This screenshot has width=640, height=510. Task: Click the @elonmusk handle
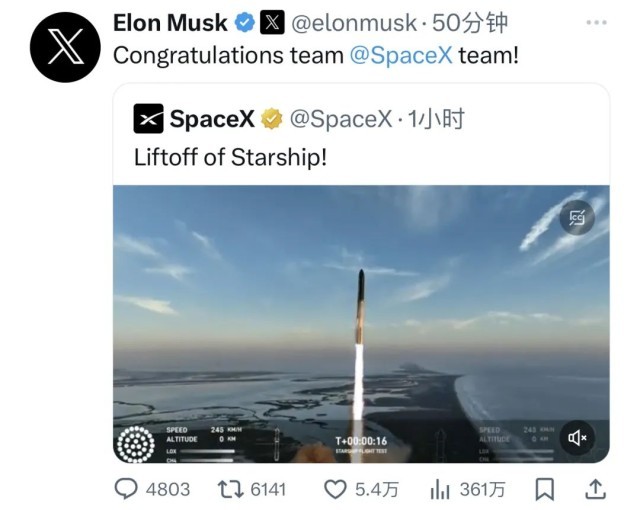click(x=351, y=22)
